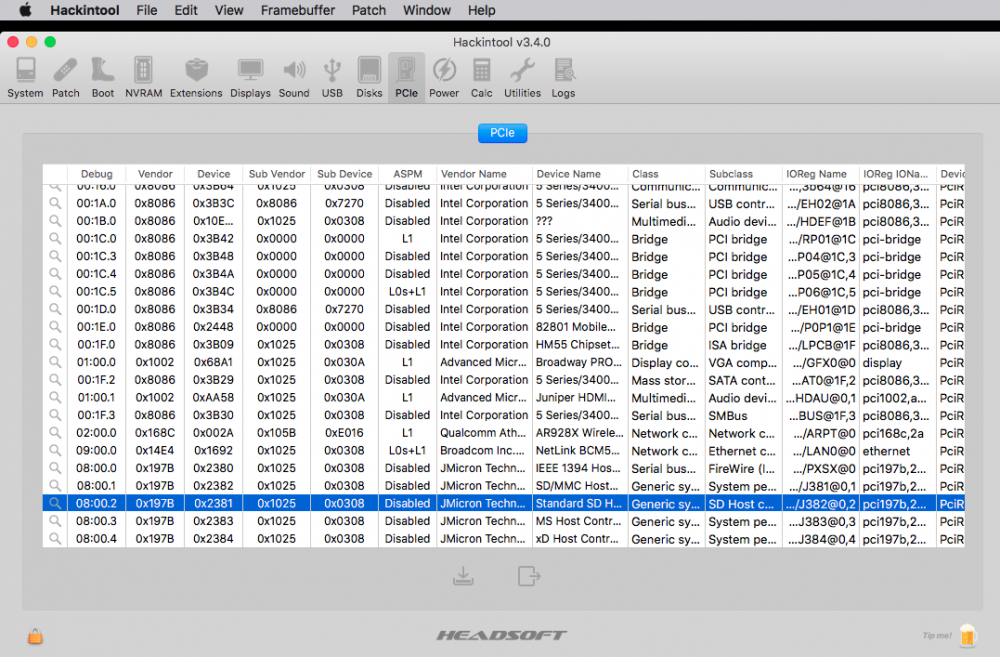
Task: Open the Edit menu
Action: 186,10
